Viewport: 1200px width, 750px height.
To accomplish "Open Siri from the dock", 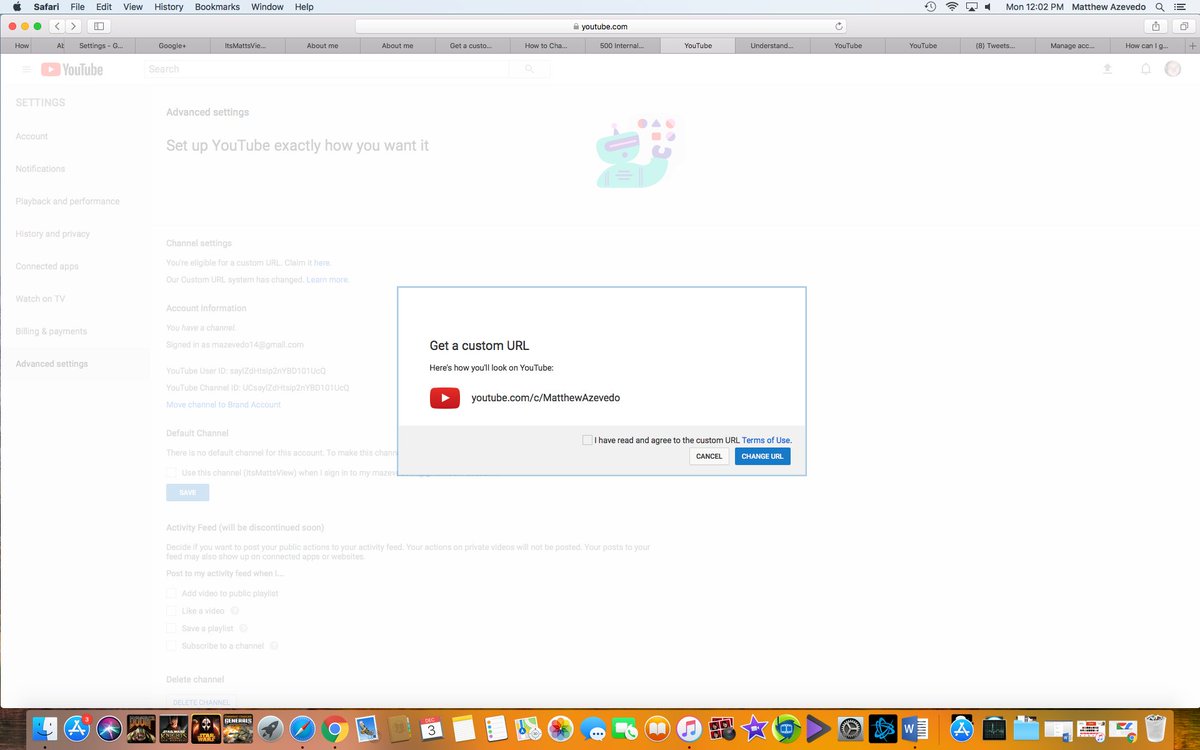I will pyautogui.click(x=108, y=729).
